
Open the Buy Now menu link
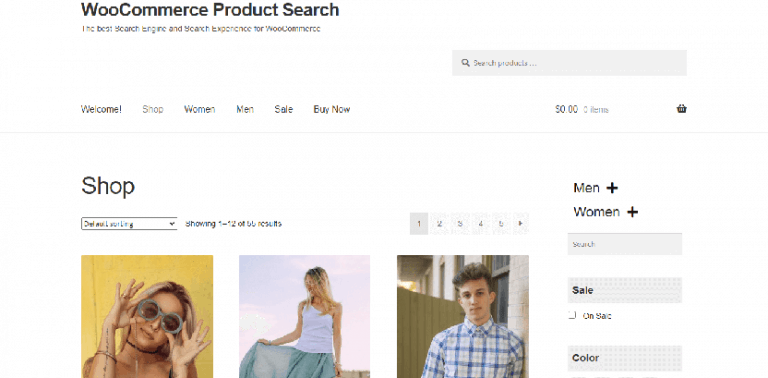click(x=332, y=109)
